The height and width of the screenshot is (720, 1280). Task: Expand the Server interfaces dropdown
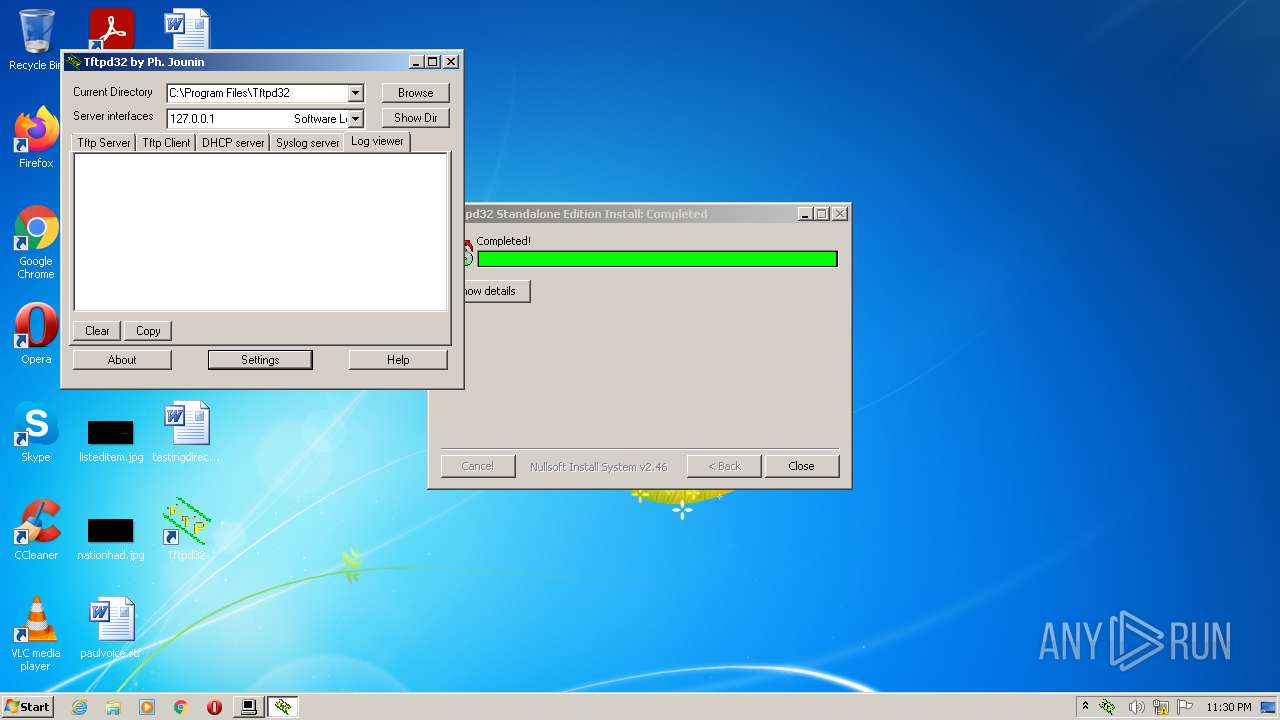[355, 118]
